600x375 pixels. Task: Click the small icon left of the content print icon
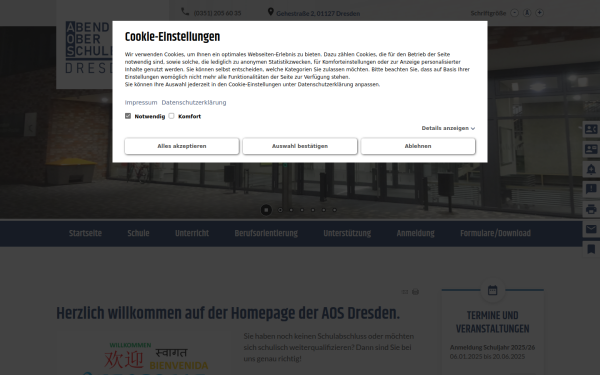click(x=405, y=292)
